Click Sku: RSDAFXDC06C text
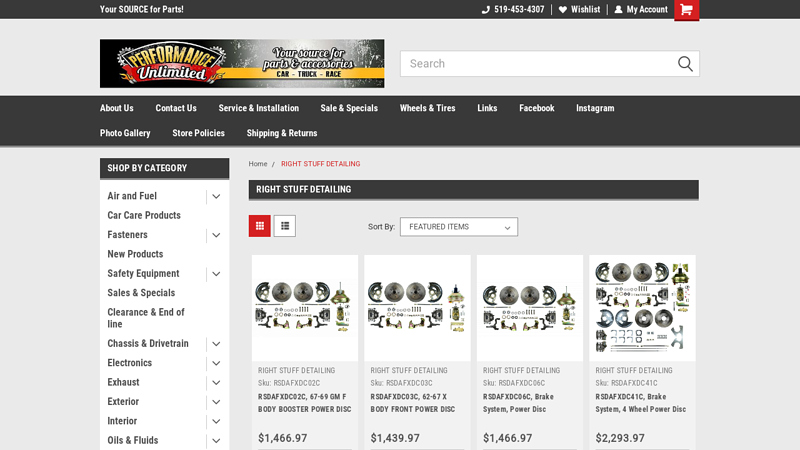Viewport: 800px width, 450px height. pyautogui.click(x=514, y=383)
